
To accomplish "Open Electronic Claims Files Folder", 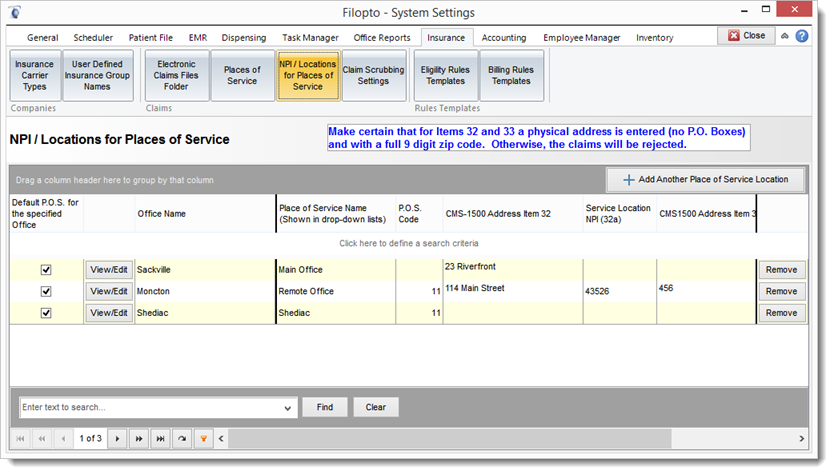I will point(175,76).
